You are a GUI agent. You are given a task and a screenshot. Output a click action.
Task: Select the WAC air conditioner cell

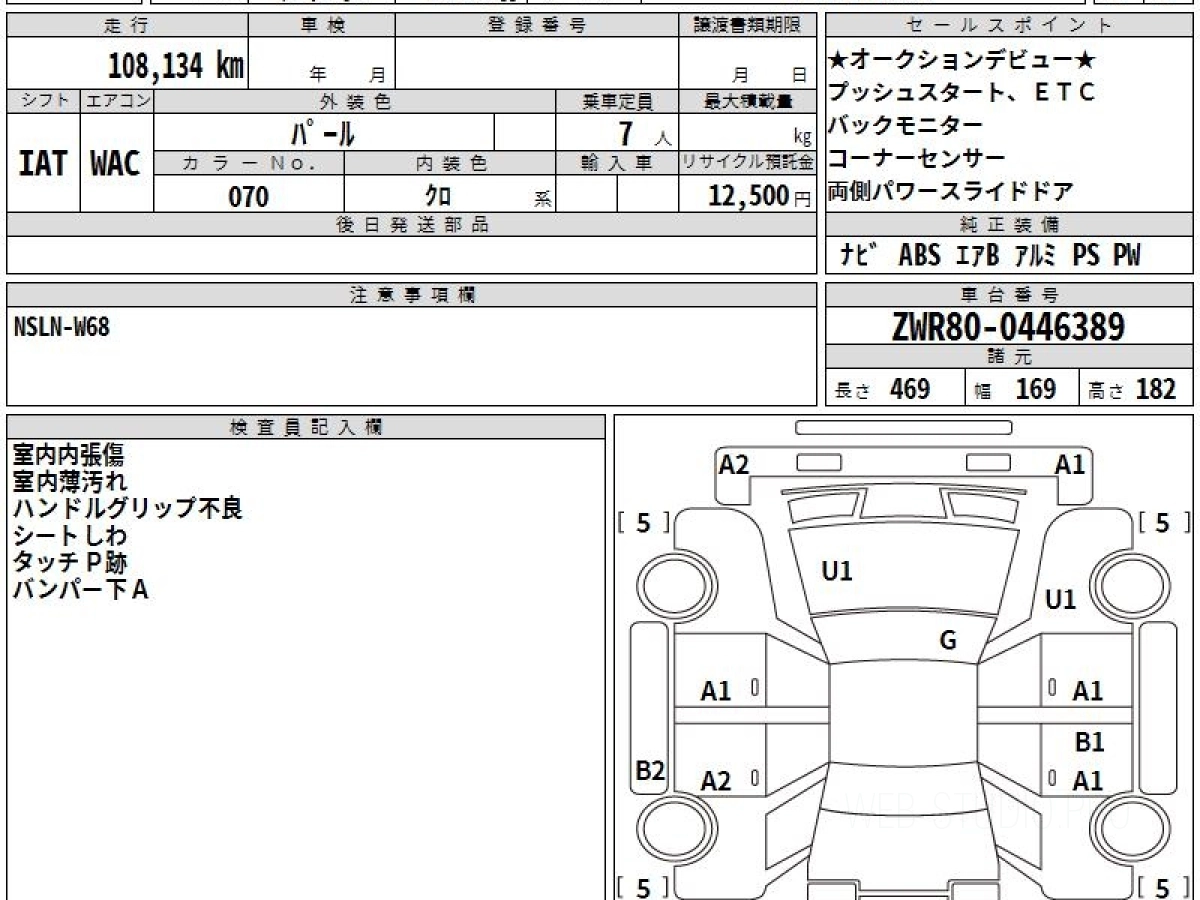pos(116,163)
